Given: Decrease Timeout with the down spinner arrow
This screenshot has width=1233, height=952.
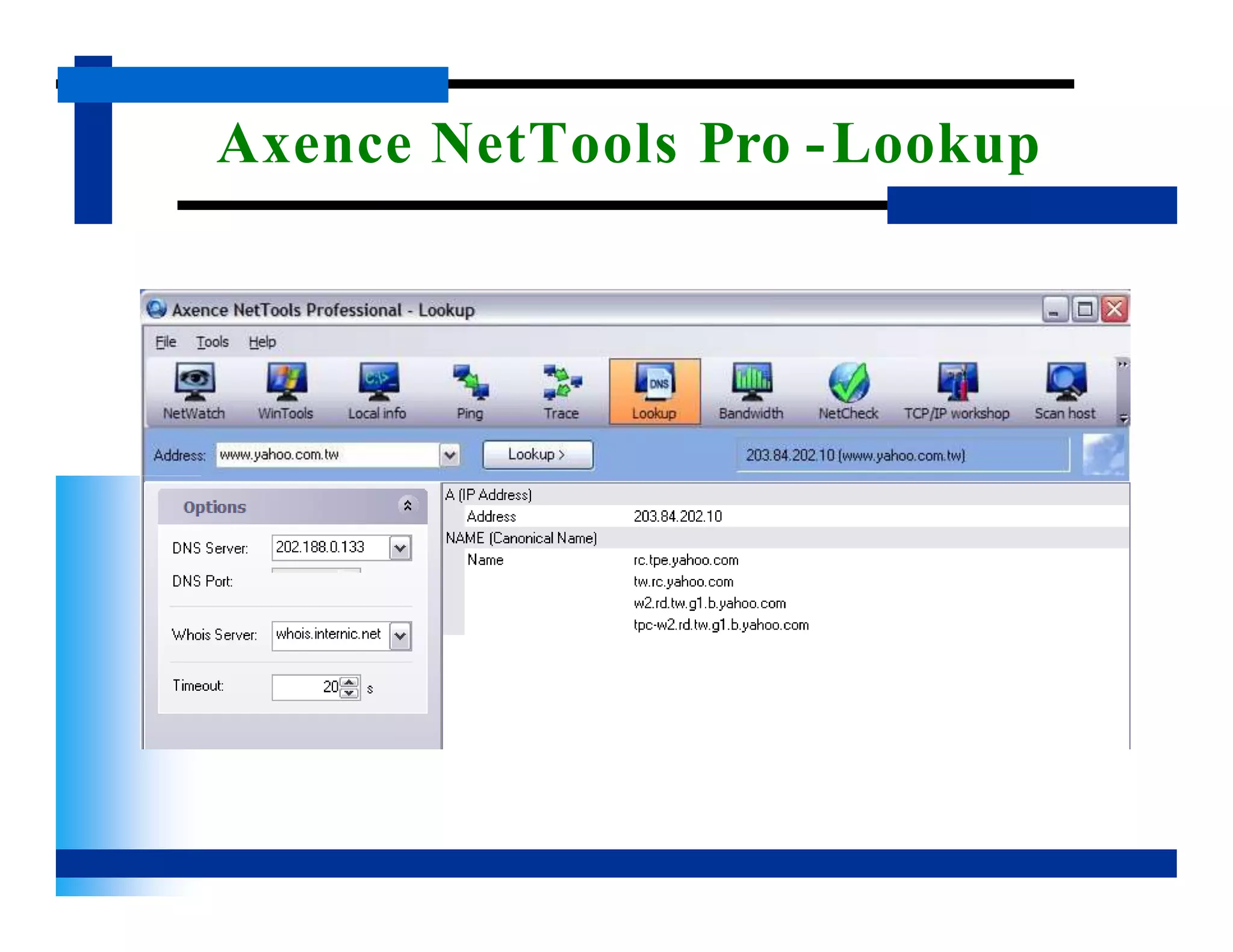Looking at the screenshot, I should point(349,693).
